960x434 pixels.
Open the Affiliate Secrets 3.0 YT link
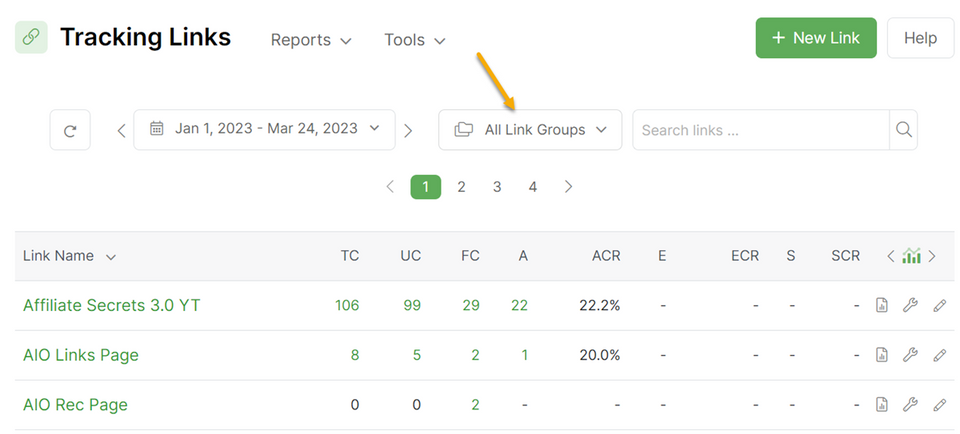pyautogui.click(x=111, y=305)
